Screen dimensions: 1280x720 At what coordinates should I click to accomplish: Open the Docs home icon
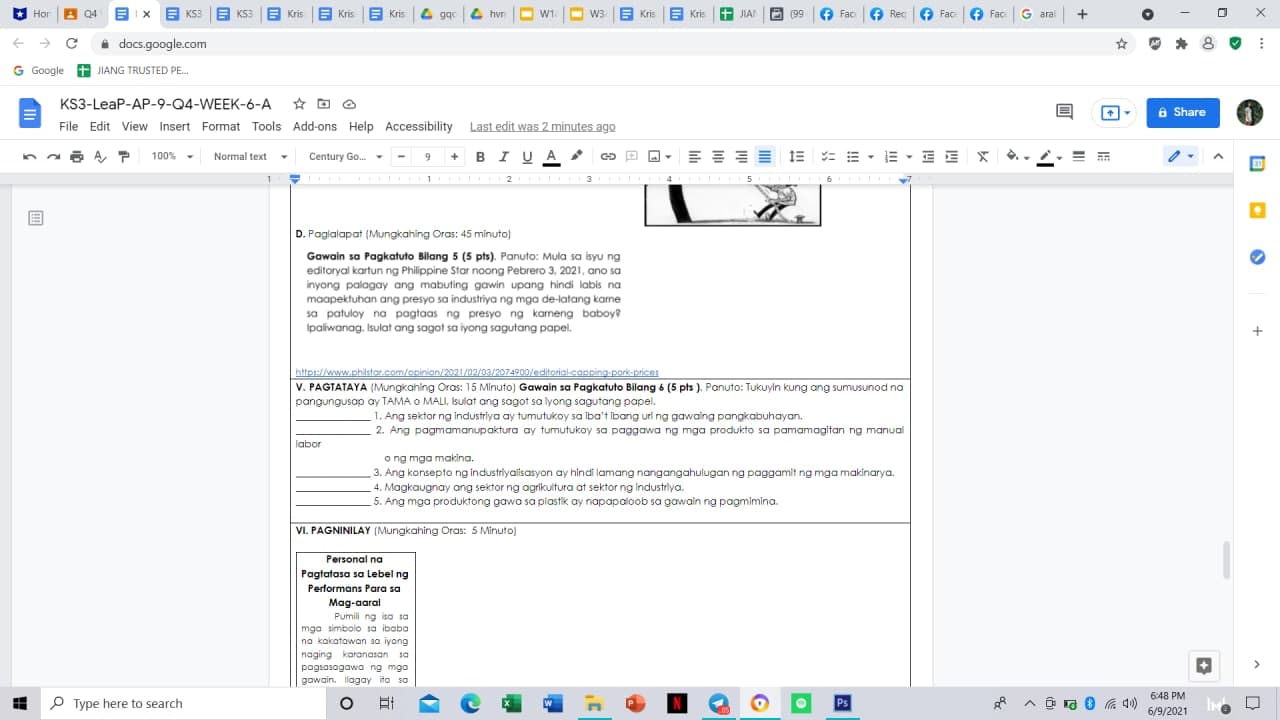[x=30, y=113]
